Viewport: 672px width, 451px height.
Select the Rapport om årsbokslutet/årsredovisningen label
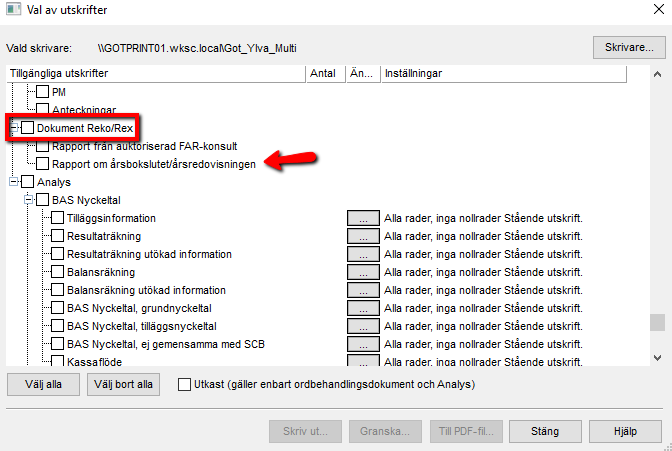click(154, 164)
